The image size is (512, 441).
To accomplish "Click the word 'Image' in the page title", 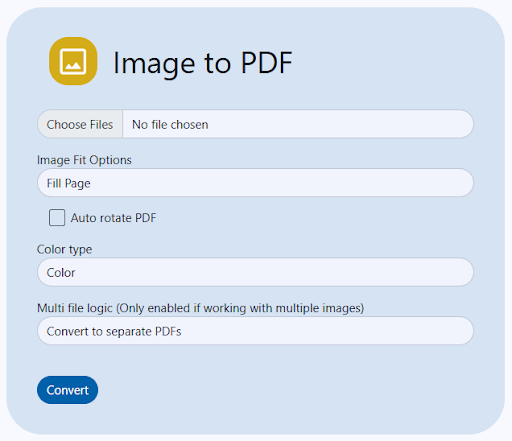I will pos(154,64).
